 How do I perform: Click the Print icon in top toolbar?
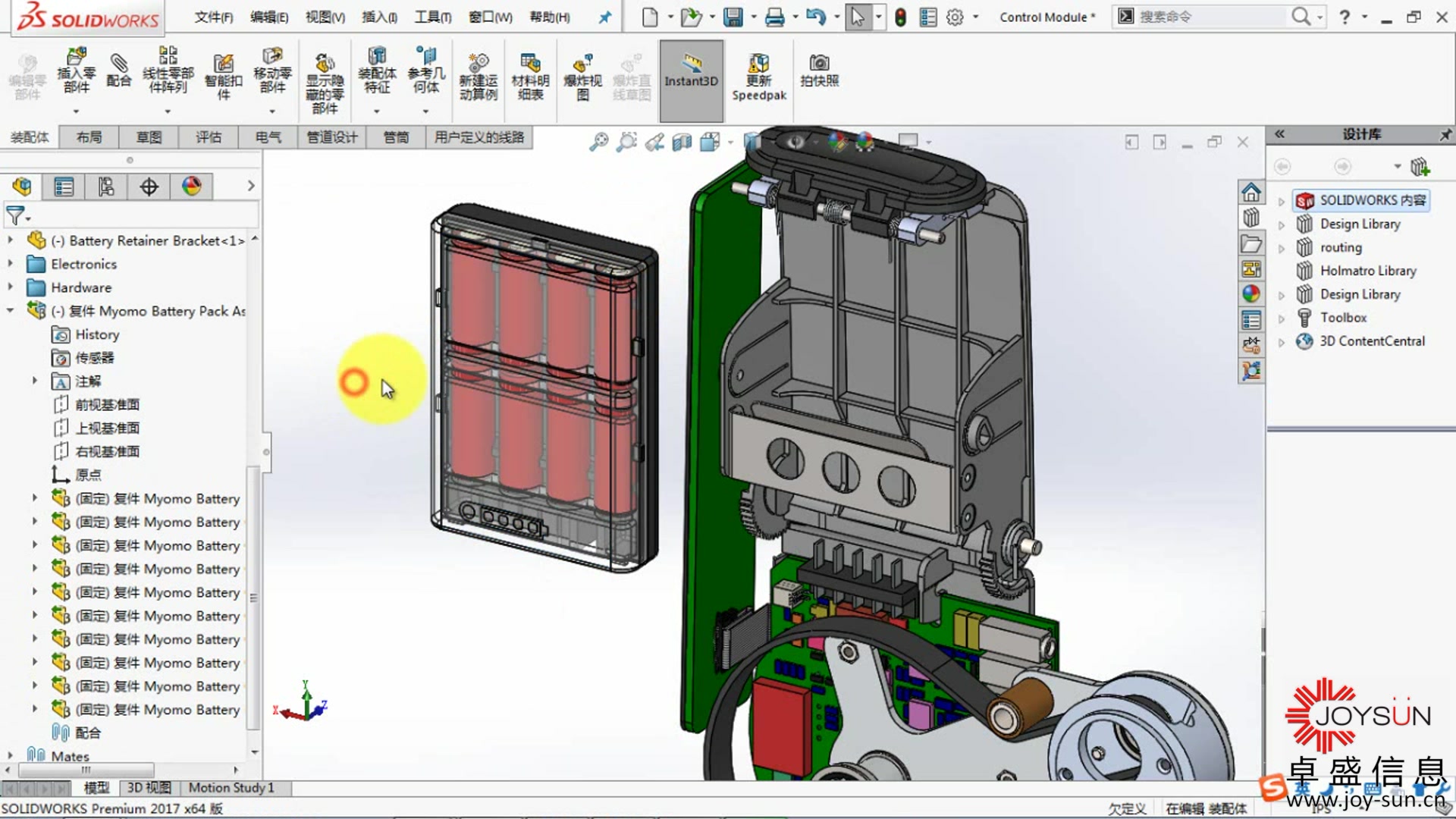[x=774, y=17]
